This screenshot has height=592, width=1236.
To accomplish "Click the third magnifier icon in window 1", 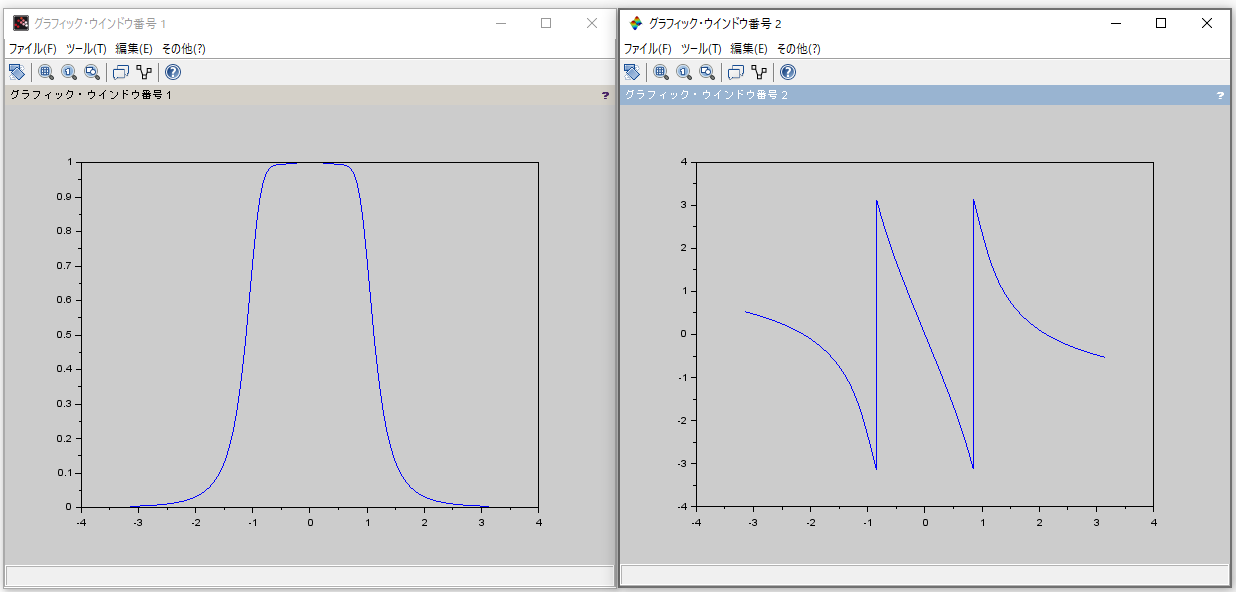I will tap(92, 72).
